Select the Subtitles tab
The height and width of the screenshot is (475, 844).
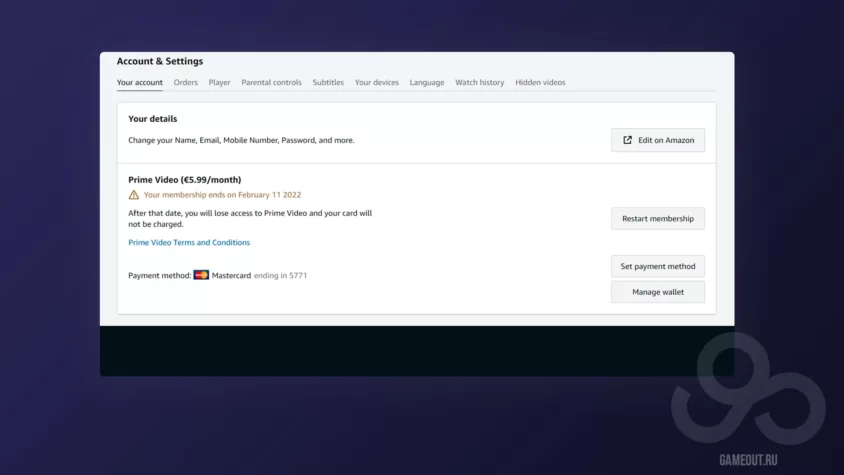tap(328, 82)
